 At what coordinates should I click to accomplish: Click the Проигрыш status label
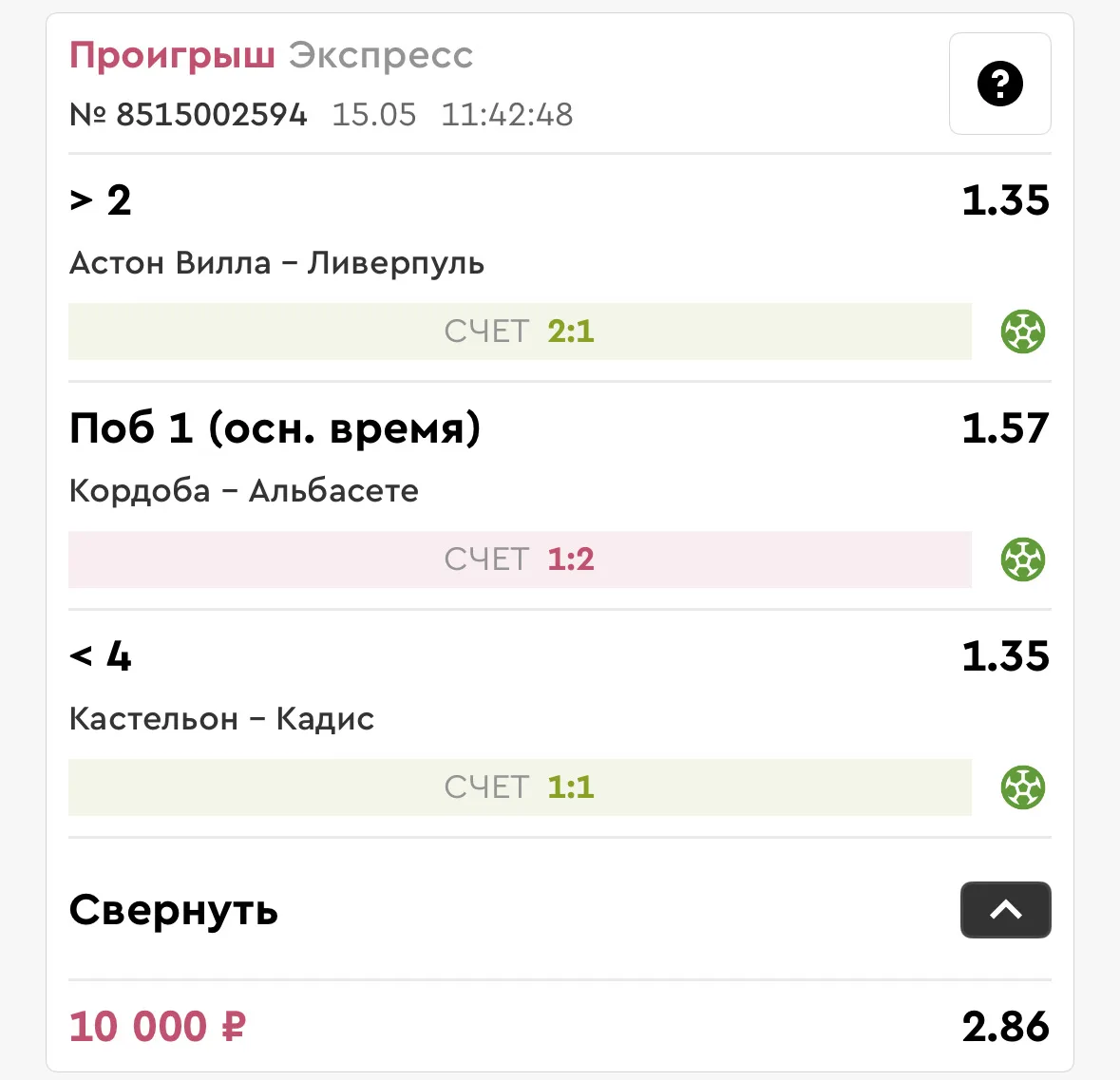[x=172, y=55]
